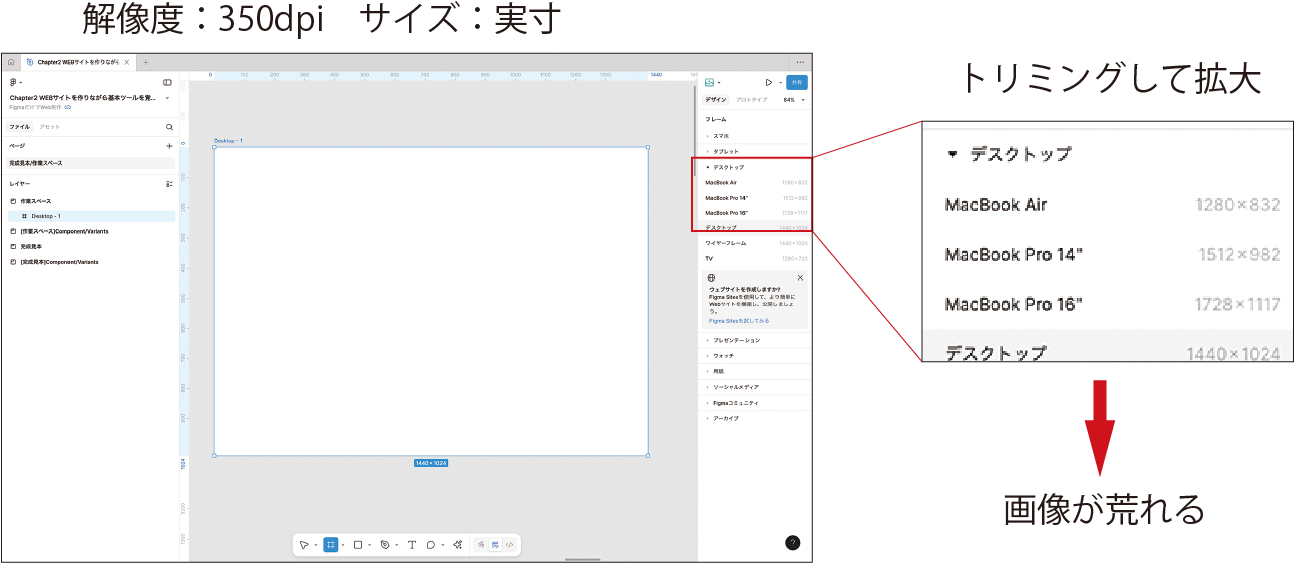Collapse the デスクトップ frame preset group
This screenshot has width=1295, height=563.
pos(708,167)
